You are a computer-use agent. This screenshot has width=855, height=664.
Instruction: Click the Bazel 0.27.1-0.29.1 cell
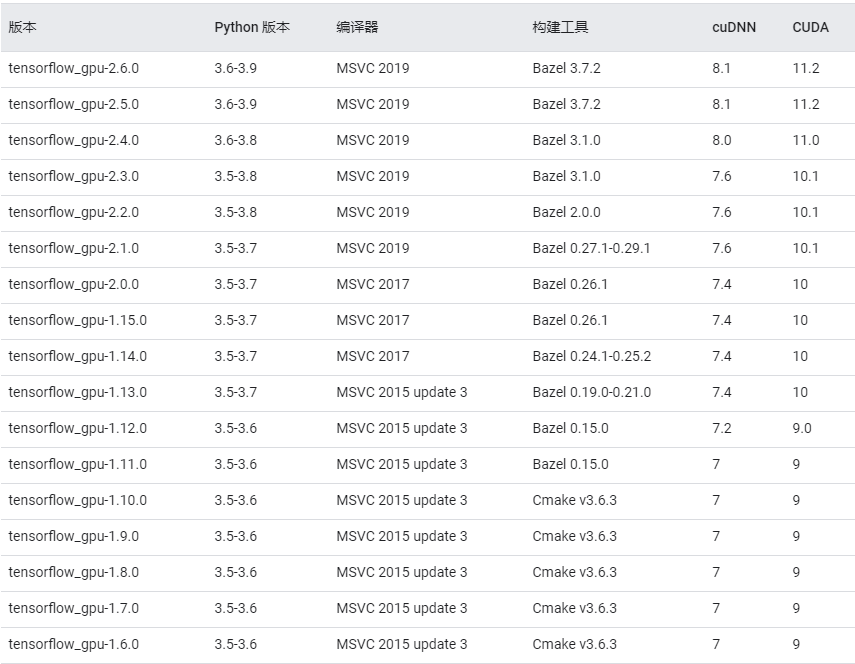[592, 248]
